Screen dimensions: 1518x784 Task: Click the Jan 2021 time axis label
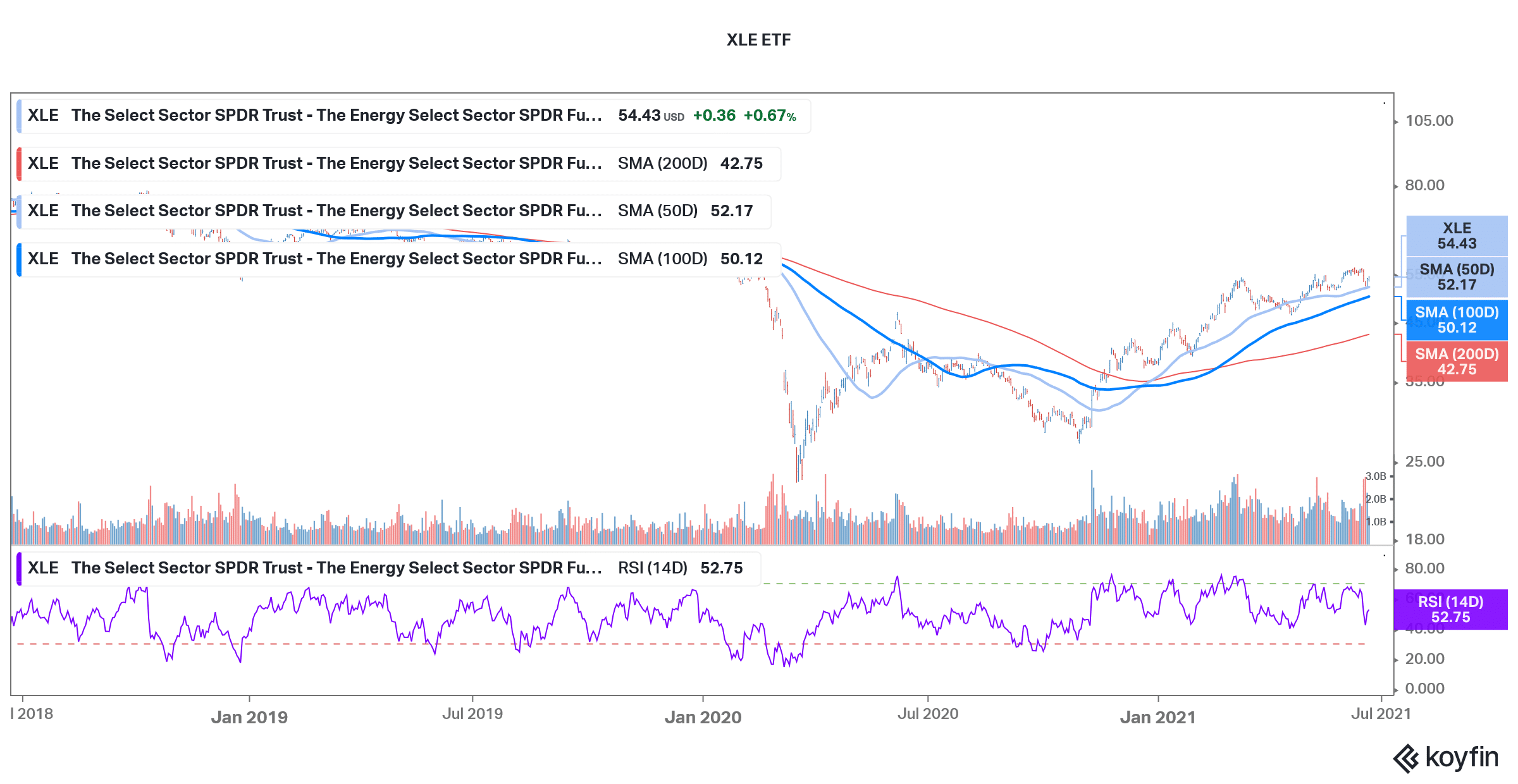(1157, 717)
